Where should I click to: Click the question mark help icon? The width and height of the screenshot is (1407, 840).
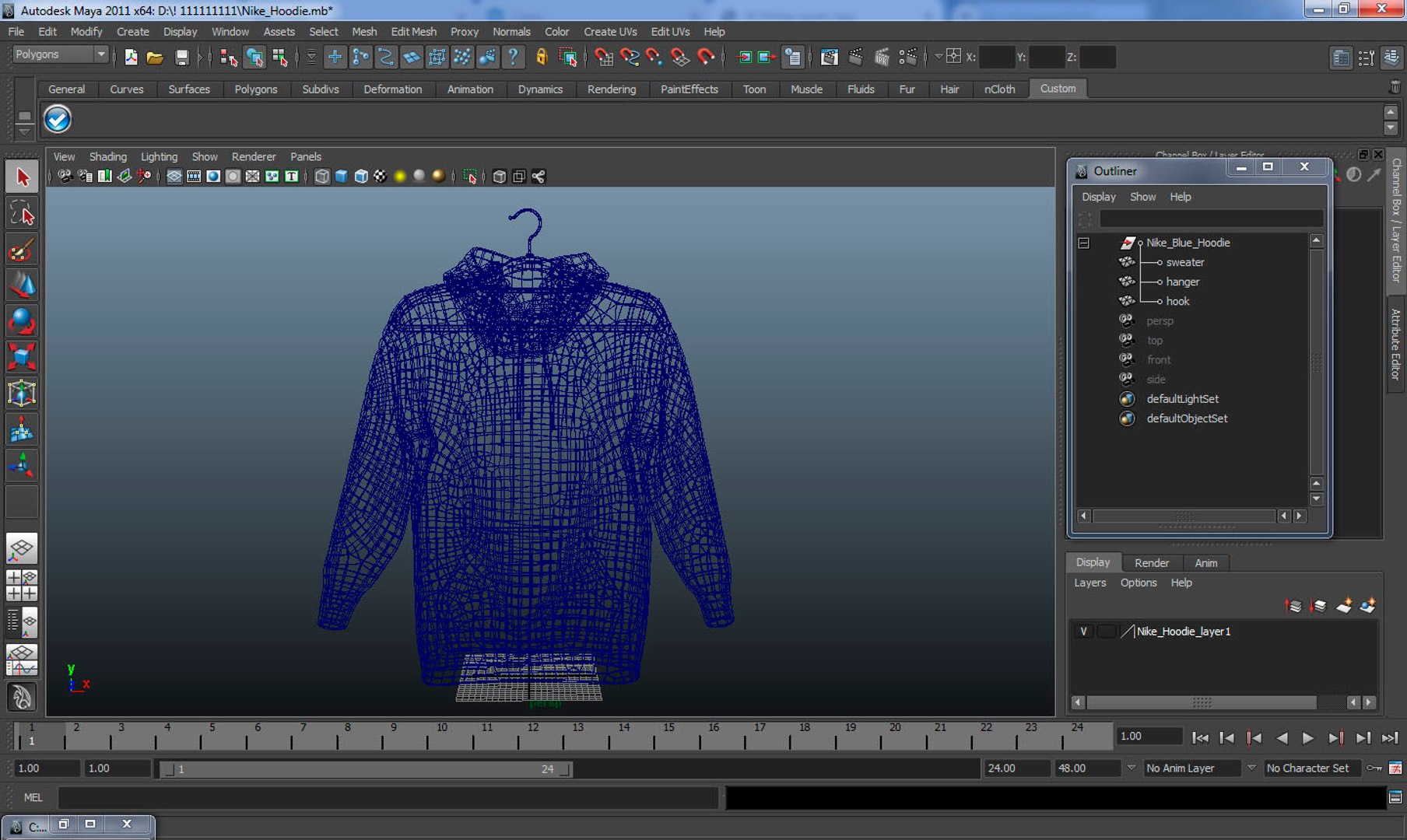[513, 57]
